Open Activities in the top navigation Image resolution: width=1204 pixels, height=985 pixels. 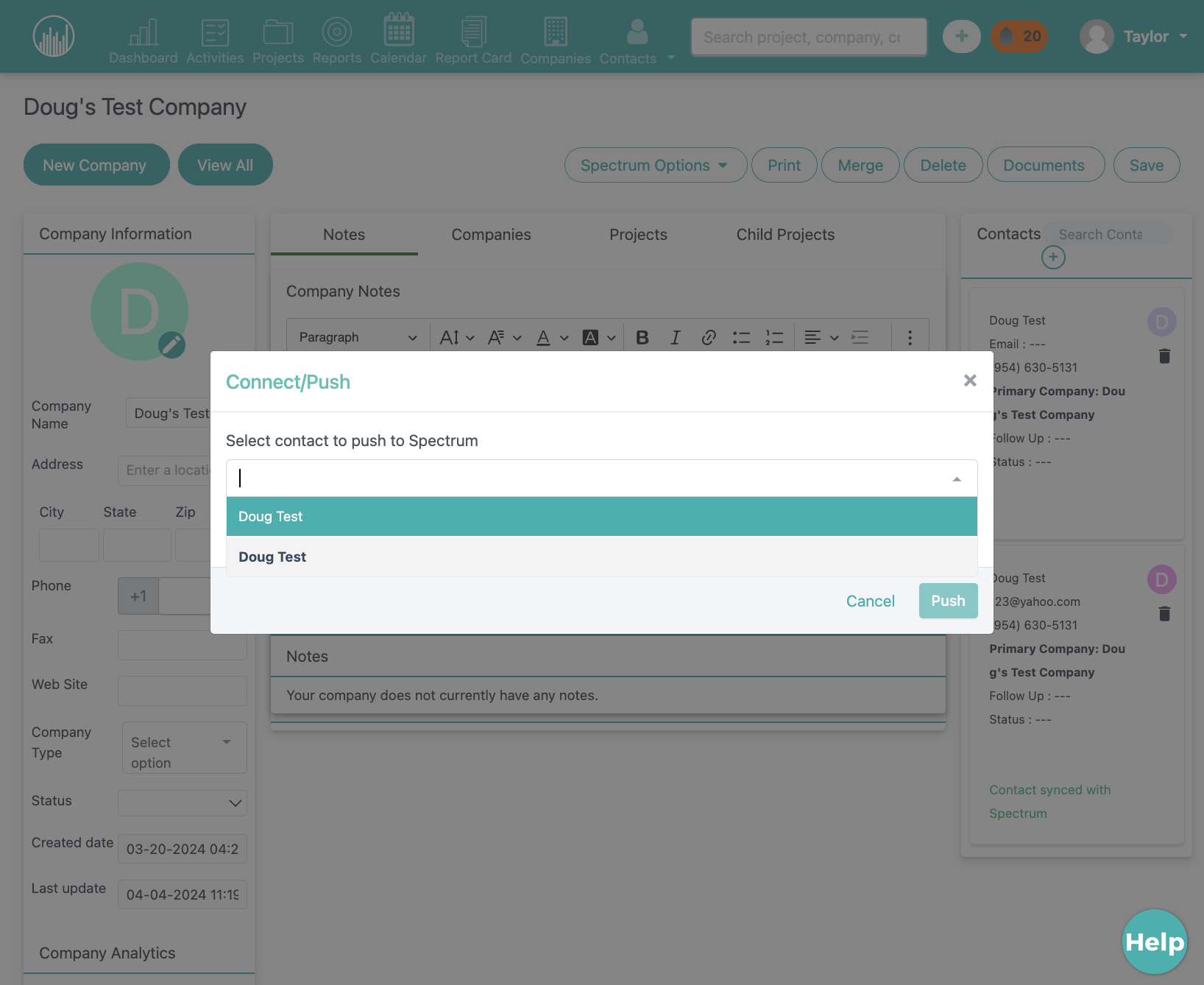pyautogui.click(x=215, y=41)
